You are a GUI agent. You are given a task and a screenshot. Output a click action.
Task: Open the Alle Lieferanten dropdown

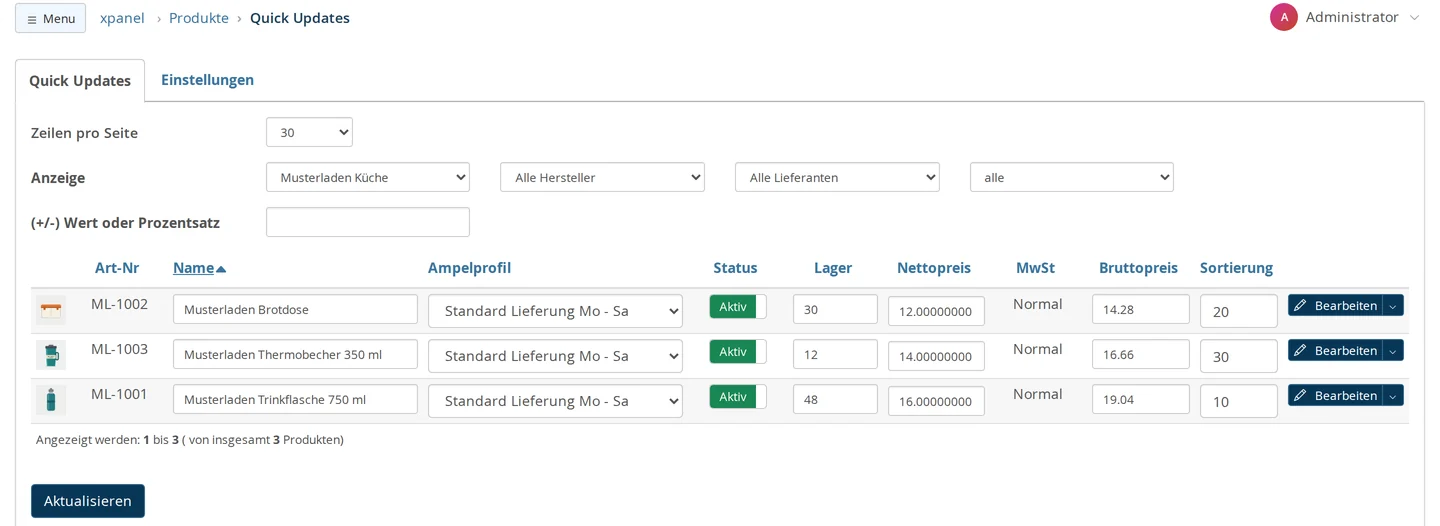(x=837, y=177)
